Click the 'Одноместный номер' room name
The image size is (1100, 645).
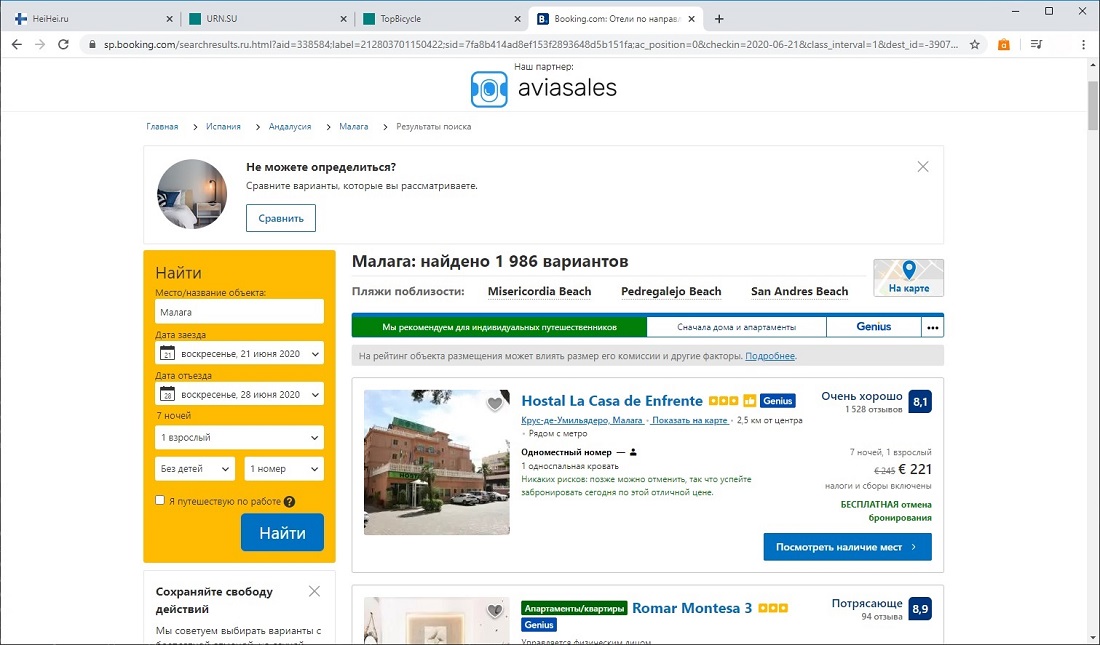[x=566, y=452]
